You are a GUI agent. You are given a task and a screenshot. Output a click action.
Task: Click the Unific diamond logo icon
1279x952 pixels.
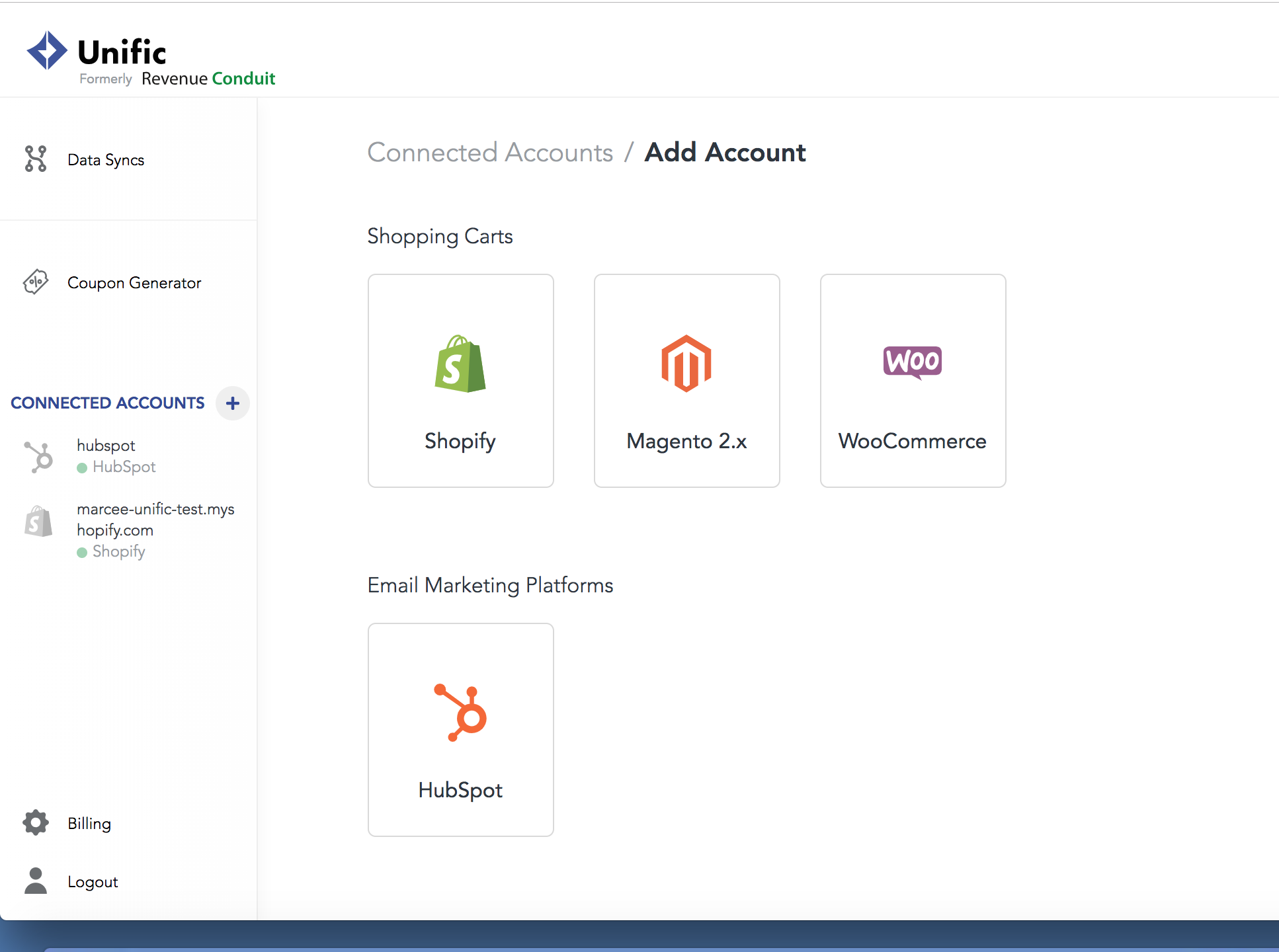(x=47, y=50)
